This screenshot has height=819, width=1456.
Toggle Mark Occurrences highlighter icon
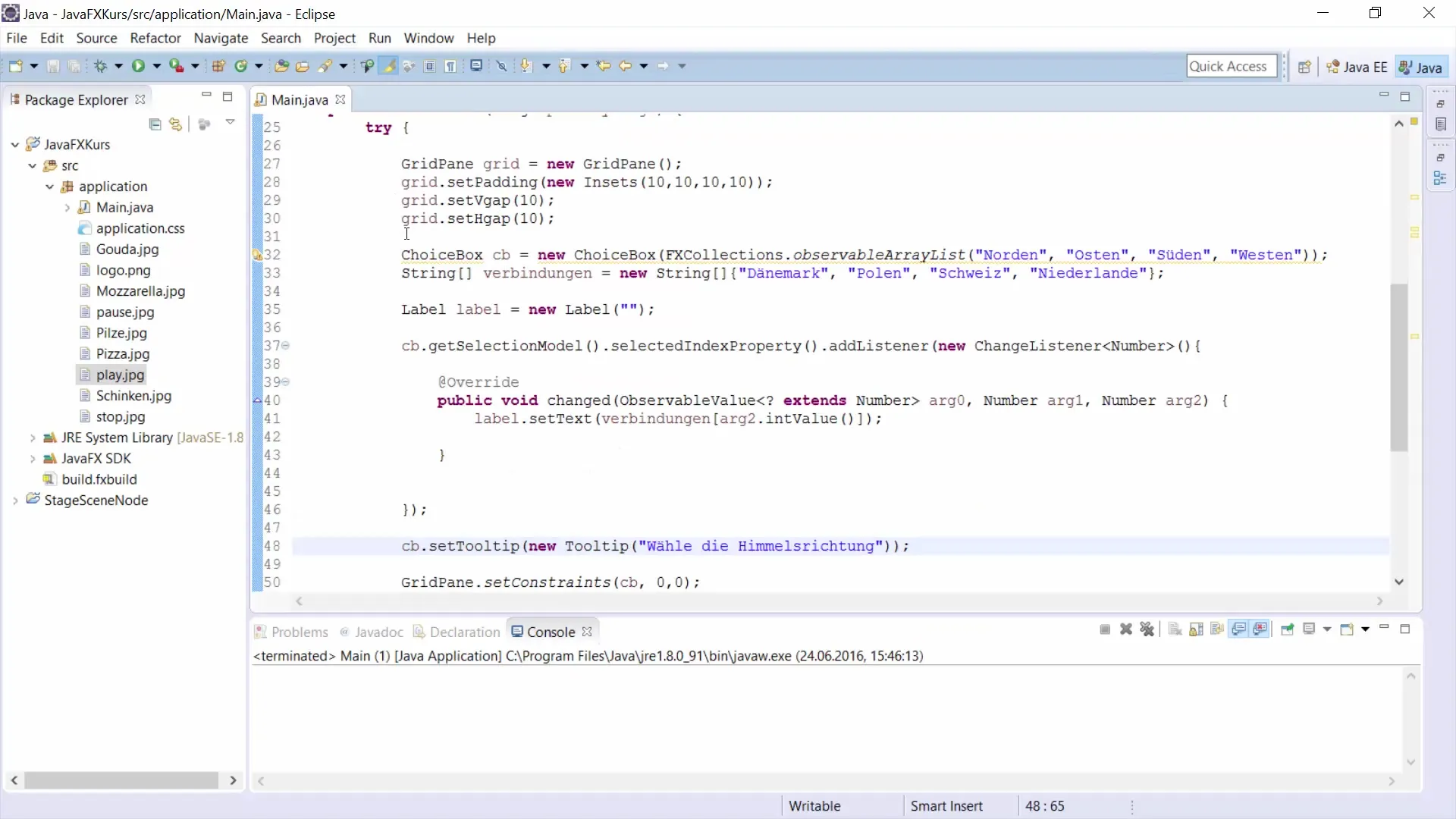tap(389, 67)
